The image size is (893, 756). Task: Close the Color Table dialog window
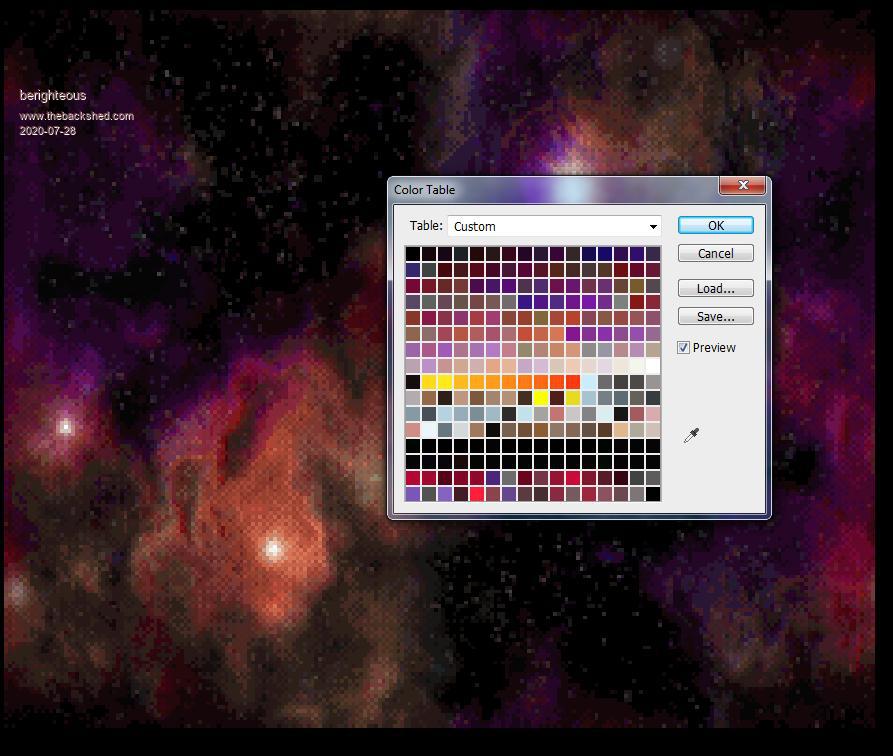tap(743, 186)
